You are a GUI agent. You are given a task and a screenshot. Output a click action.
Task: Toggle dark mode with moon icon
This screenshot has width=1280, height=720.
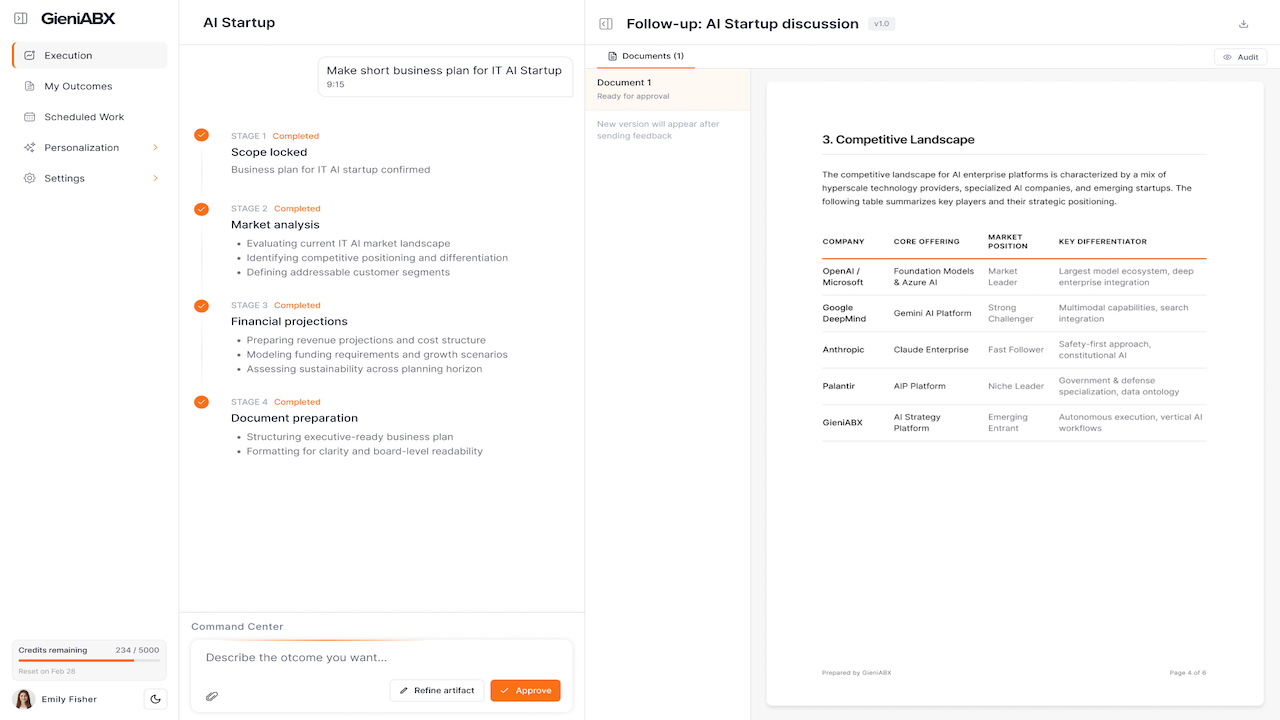[155, 699]
